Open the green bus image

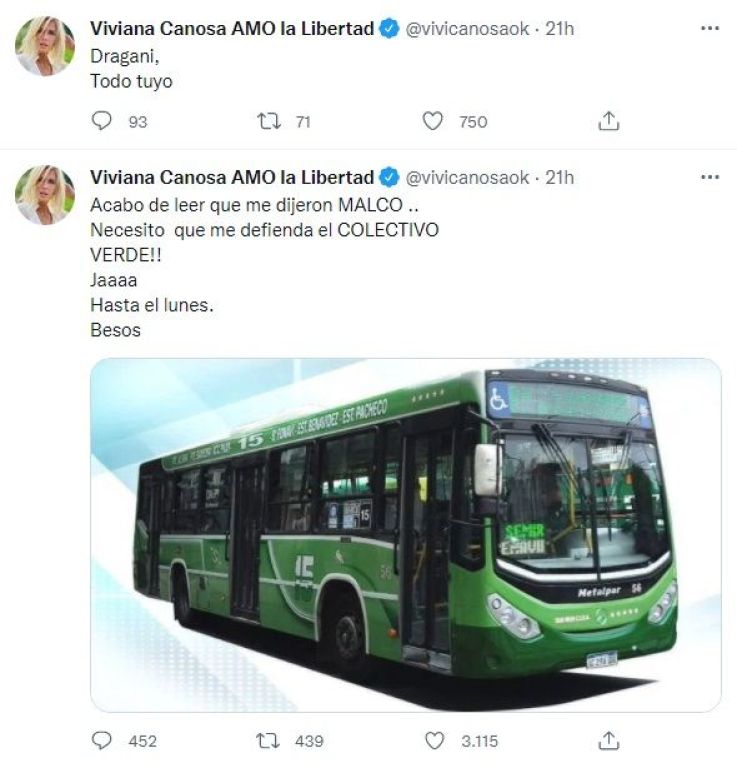(405, 534)
